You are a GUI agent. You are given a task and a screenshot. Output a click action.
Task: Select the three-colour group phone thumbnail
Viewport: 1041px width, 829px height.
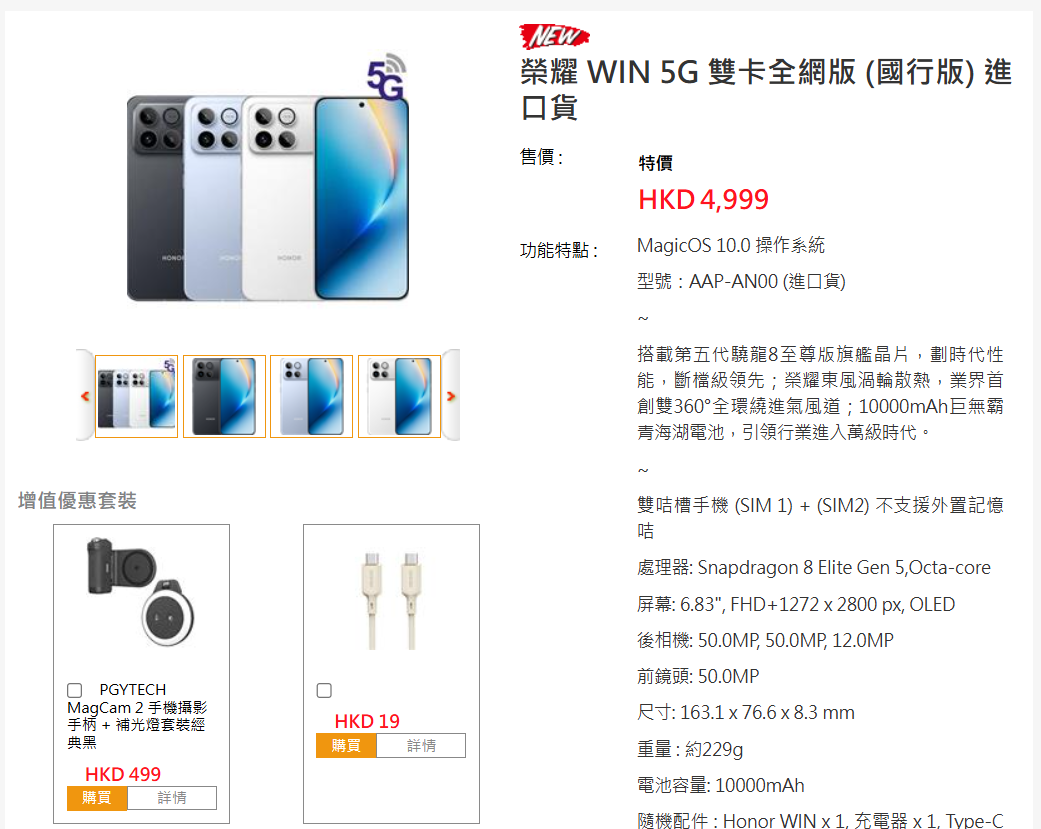pos(136,396)
